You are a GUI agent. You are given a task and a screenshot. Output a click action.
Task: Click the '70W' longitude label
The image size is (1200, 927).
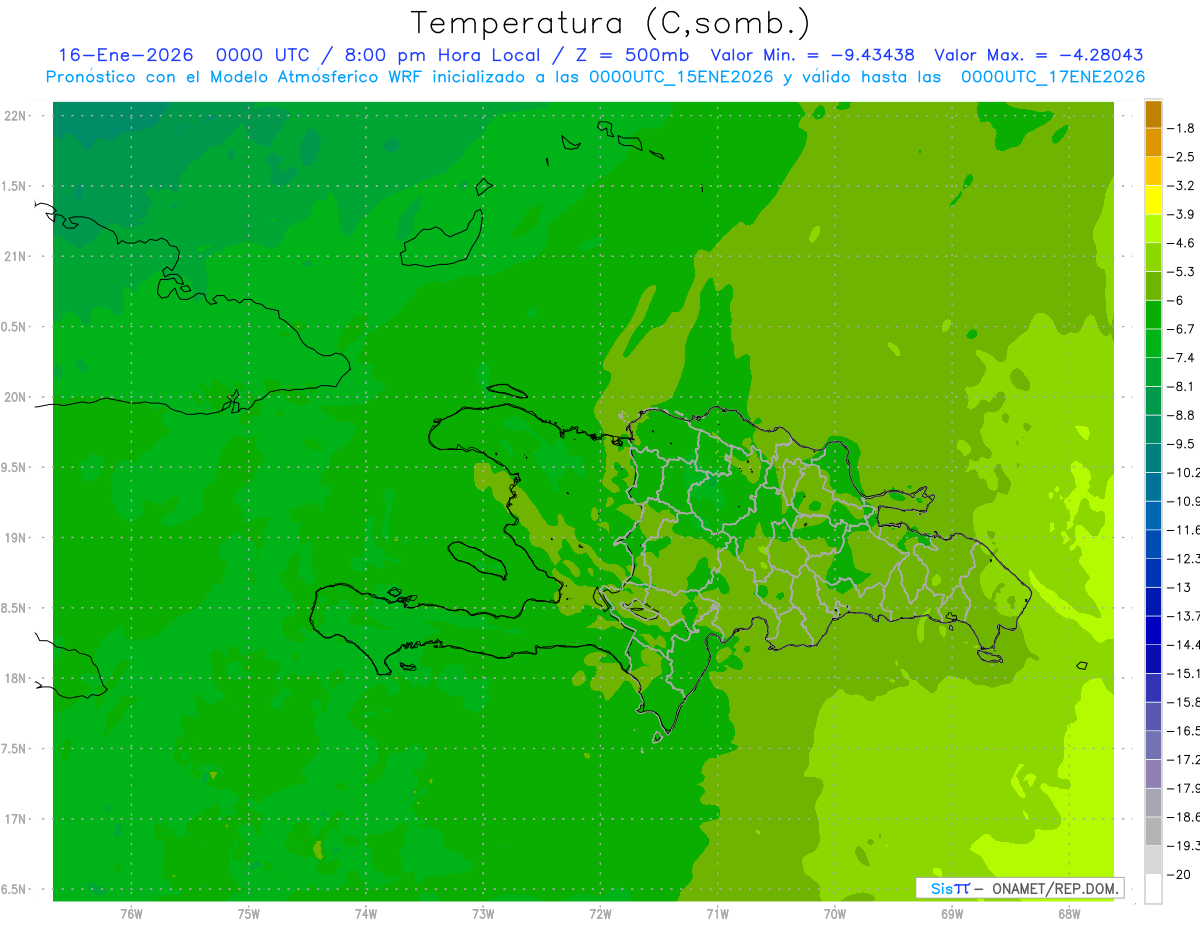click(835, 914)
